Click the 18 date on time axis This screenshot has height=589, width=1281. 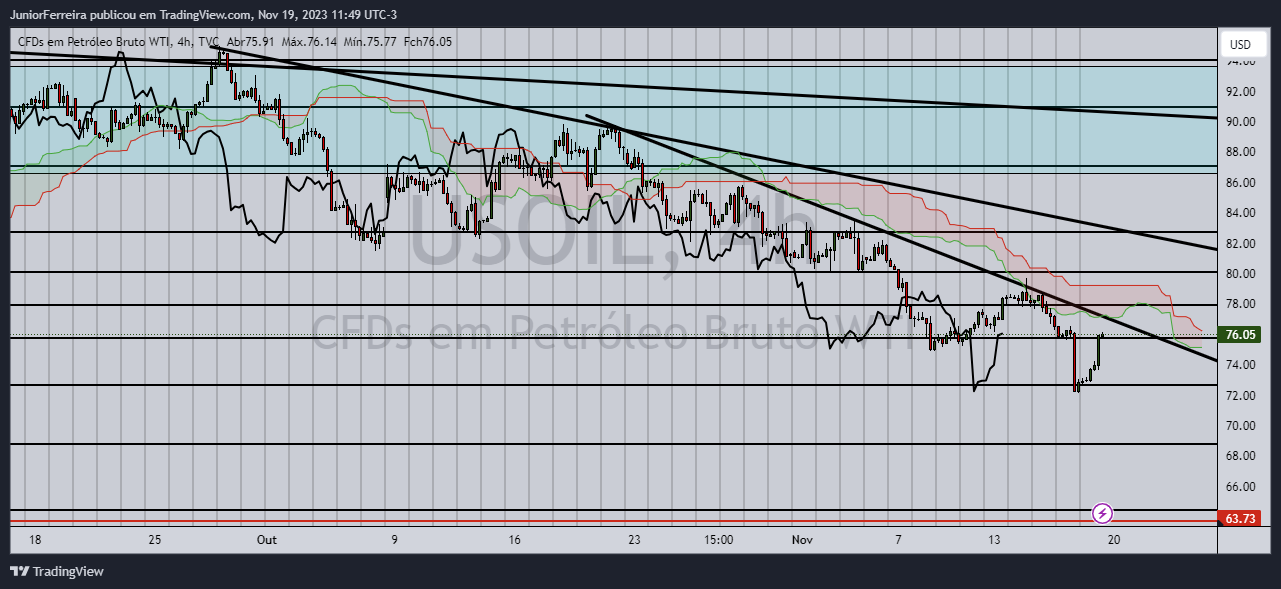[x=36, y=540]
